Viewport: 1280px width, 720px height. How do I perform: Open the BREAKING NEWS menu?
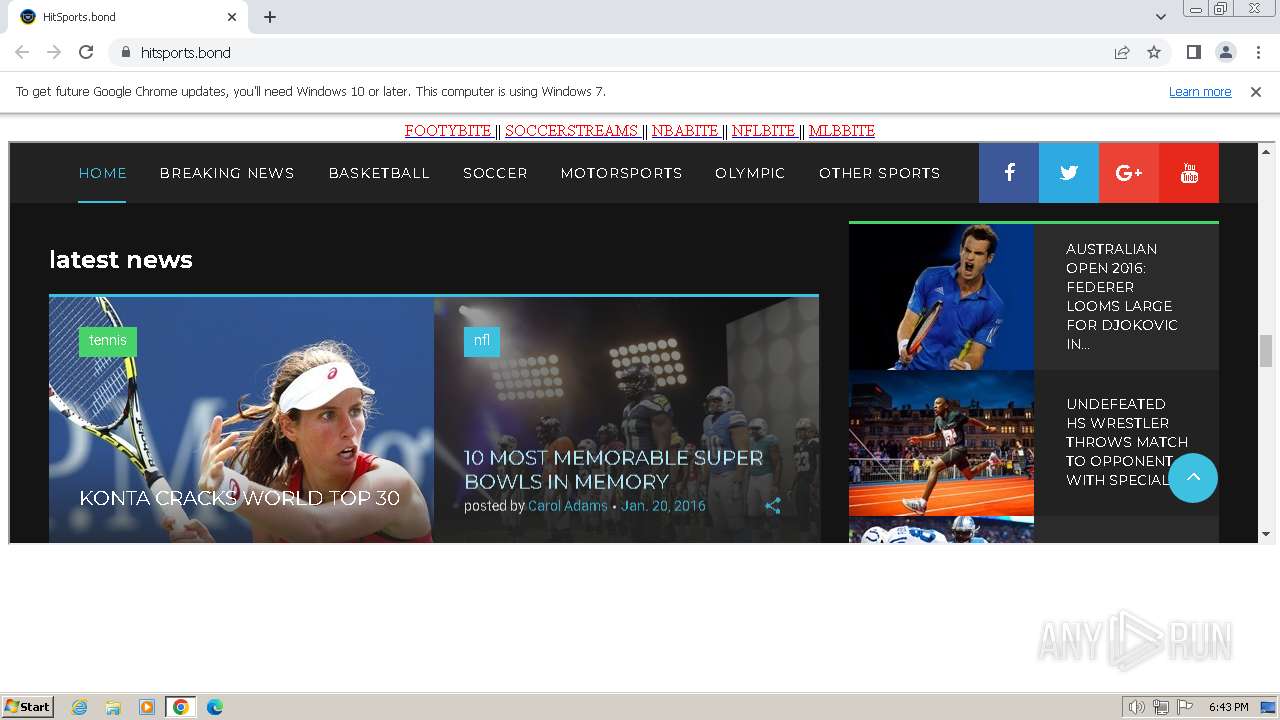click(x=227, y=173)
